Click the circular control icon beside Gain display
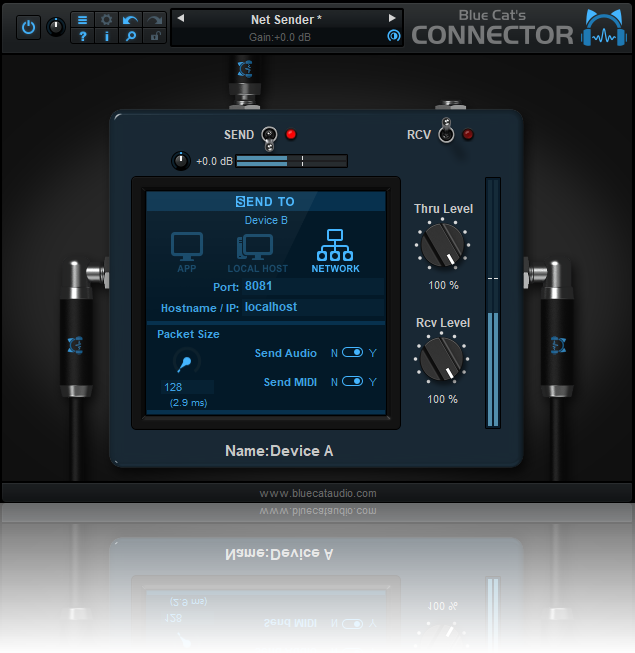Screen dimensions: 635x653 393,36
